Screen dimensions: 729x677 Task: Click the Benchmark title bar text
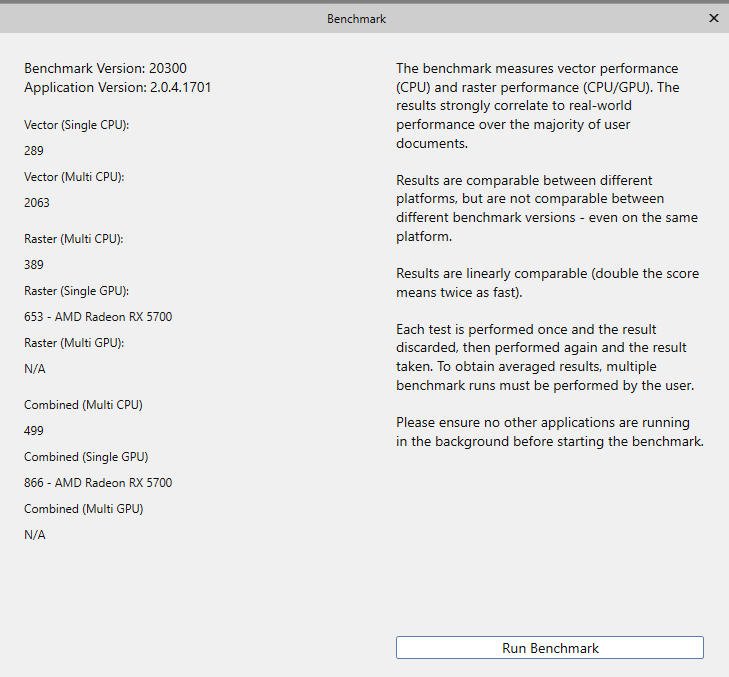click(x=356, y=19)
